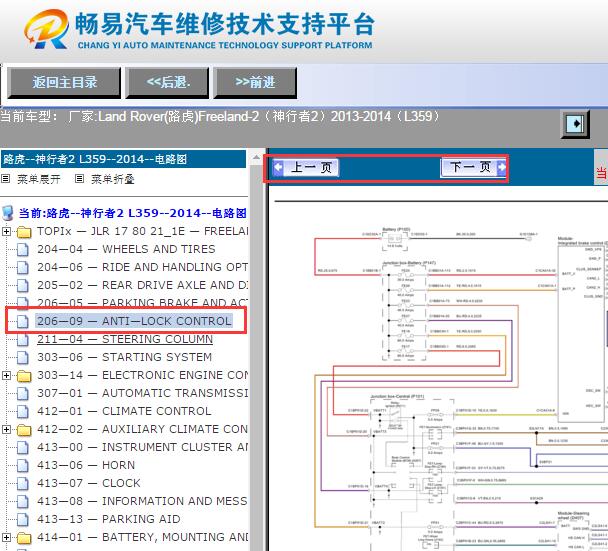
Task: Expand the 303-14 Electronic Engine Control folder
Action: point(6,375)
